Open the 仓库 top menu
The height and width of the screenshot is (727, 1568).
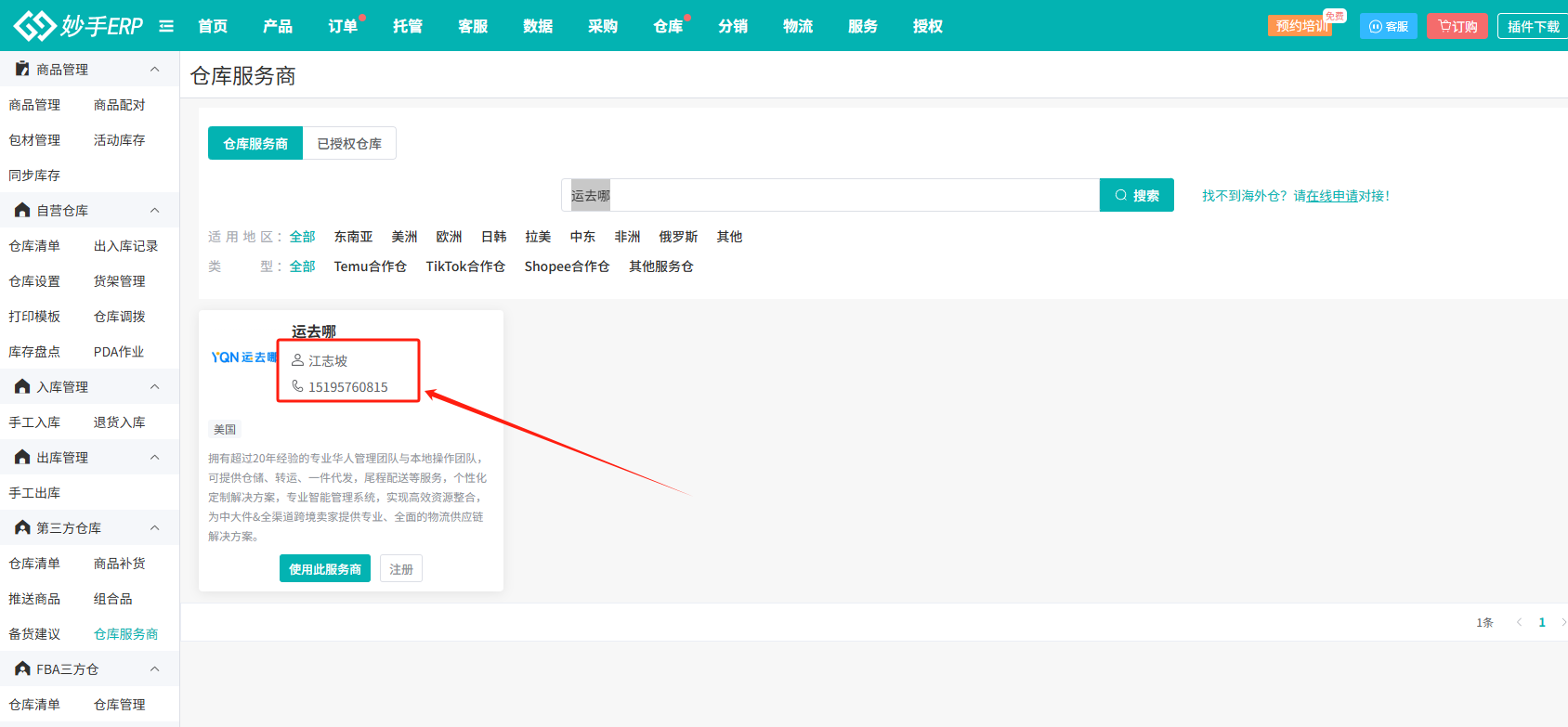[668, 26]
